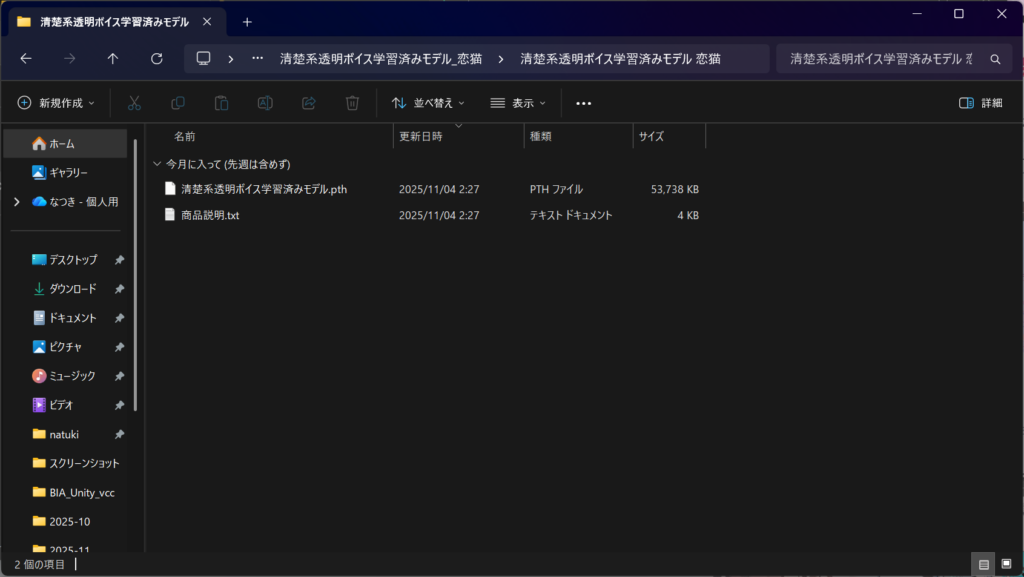
Task: Click the Delete trash can icon
Action: click(352, 103)
